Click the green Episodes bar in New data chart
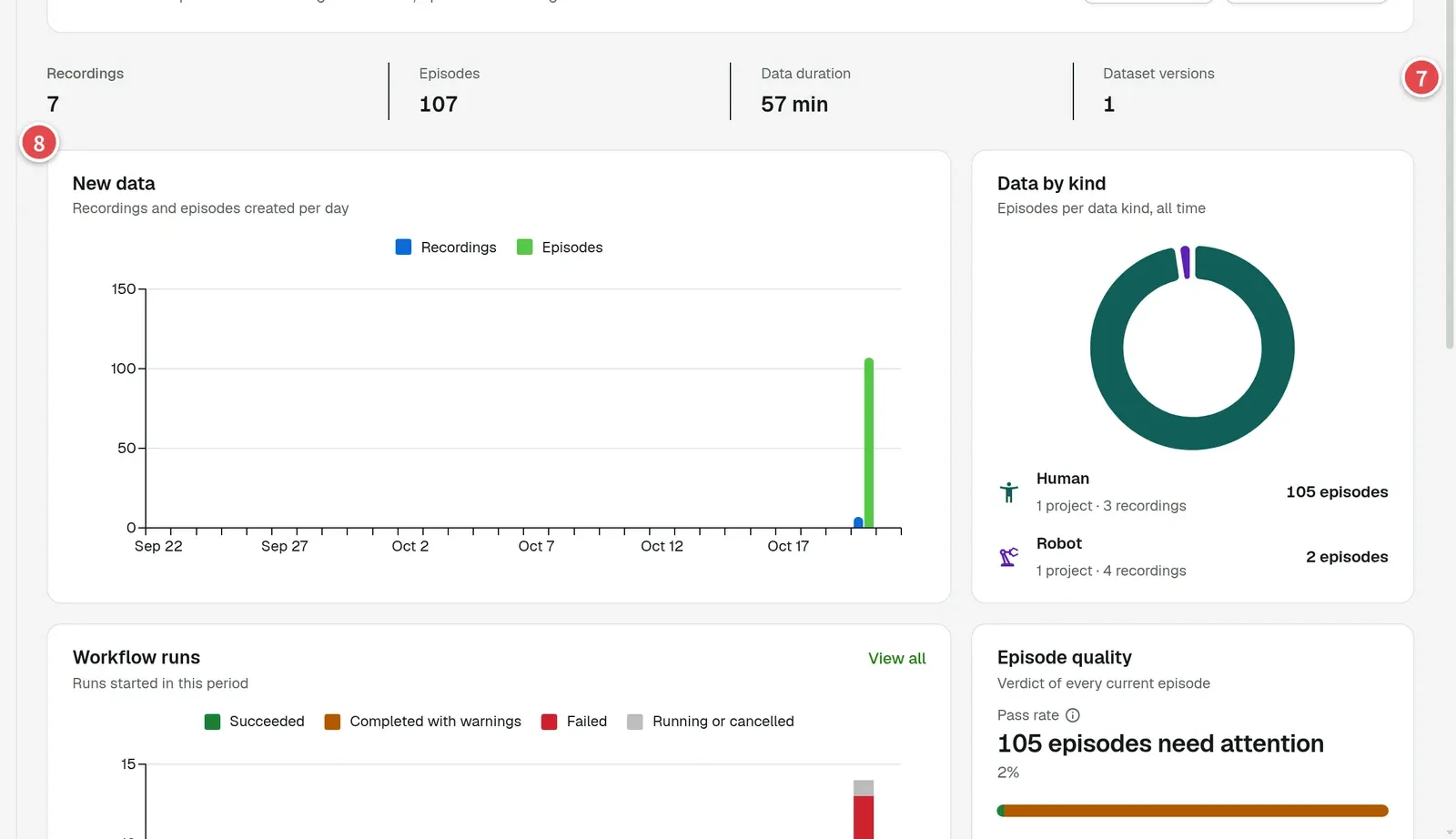 pyautogui.click(x=869, y=442)
